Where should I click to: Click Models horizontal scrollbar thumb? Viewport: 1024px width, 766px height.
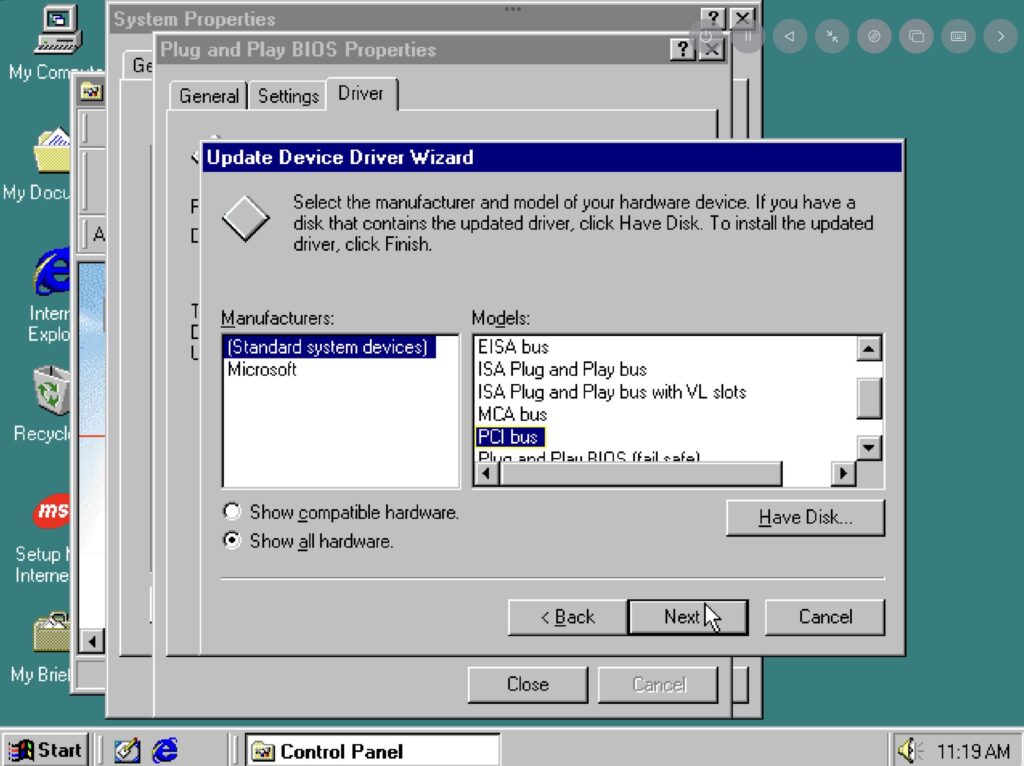641,473
